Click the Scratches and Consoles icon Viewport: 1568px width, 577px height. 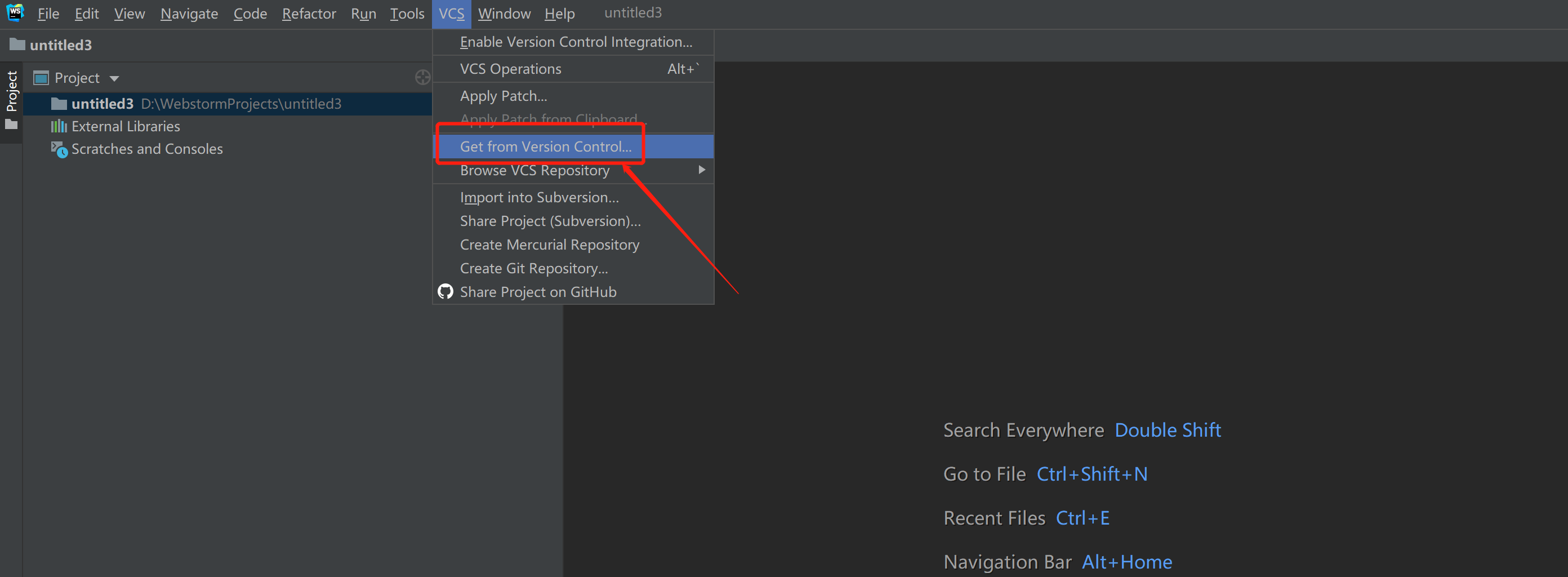[59, 149]
